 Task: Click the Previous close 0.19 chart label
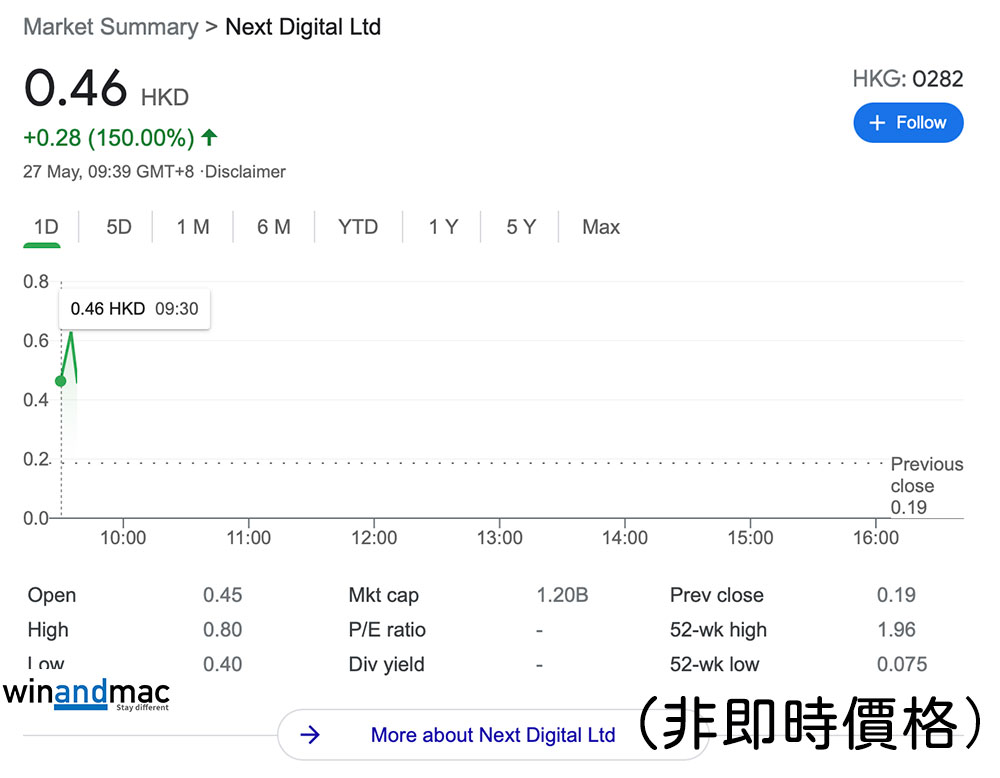pos(926,485)
